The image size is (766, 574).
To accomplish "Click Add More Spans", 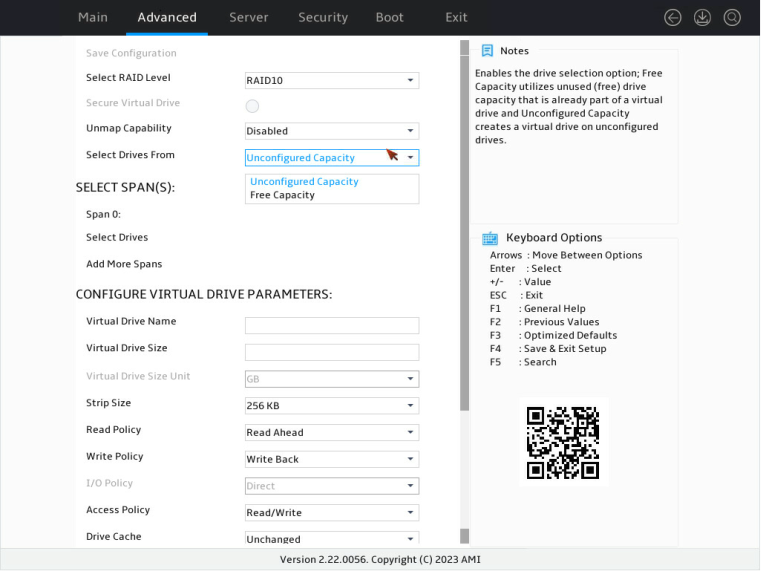I will tap(125, 266).
